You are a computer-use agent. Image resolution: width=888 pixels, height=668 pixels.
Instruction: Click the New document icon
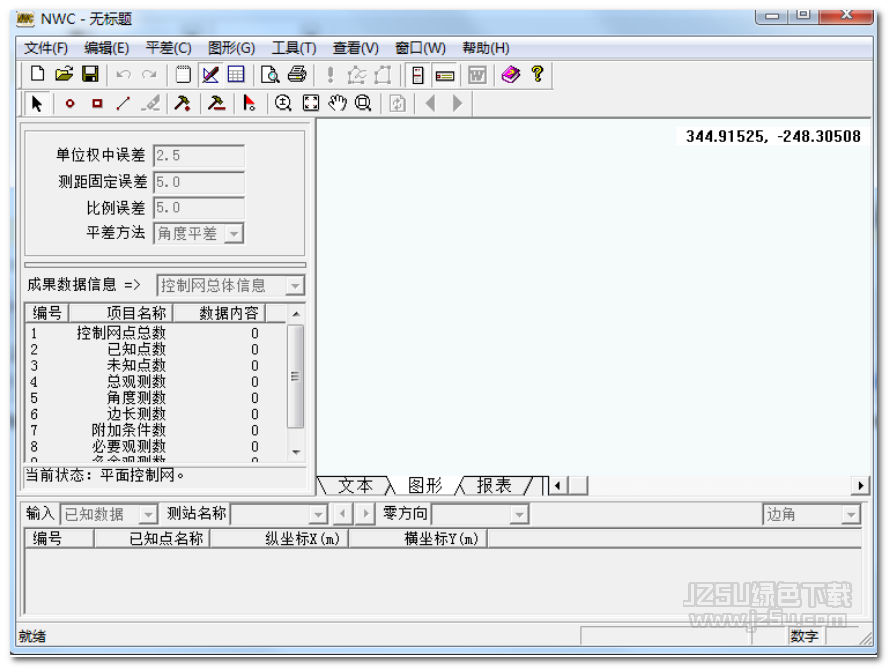tap(38, 74)
